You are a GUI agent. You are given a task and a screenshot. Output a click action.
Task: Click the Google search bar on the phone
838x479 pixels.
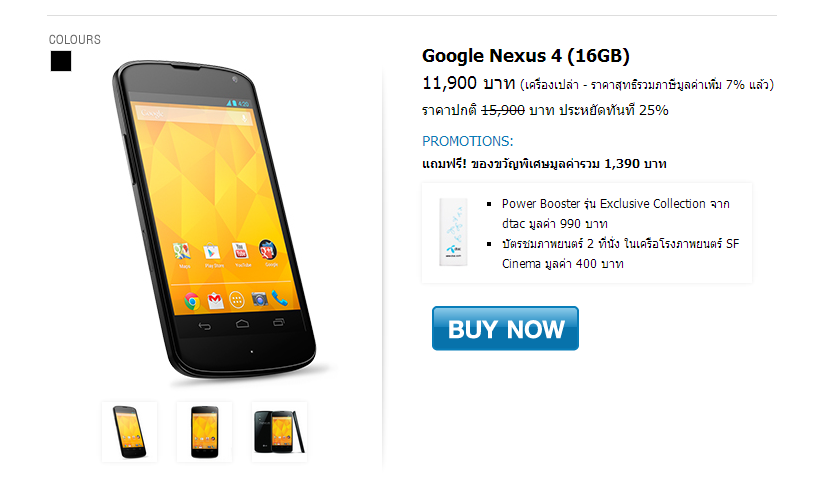tap(193, 115)
